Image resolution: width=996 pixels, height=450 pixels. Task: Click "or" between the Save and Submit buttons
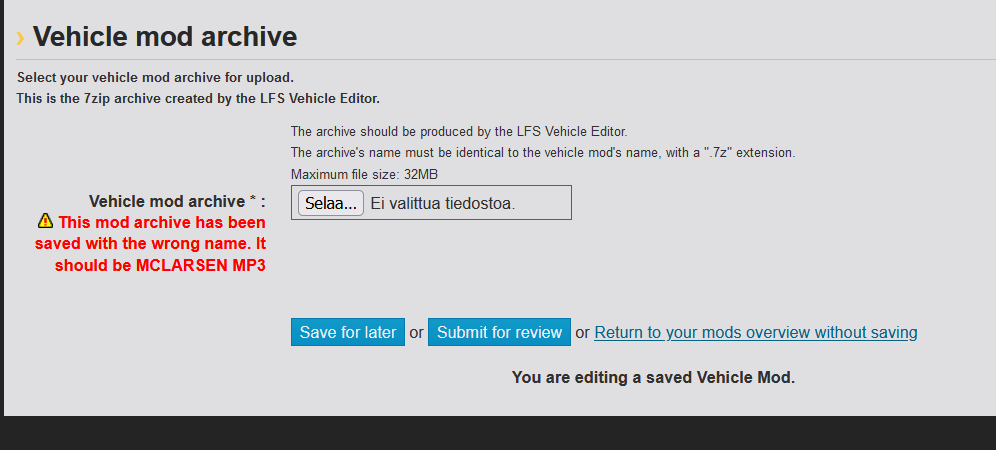pyautogui.click(x=416, y=332)
